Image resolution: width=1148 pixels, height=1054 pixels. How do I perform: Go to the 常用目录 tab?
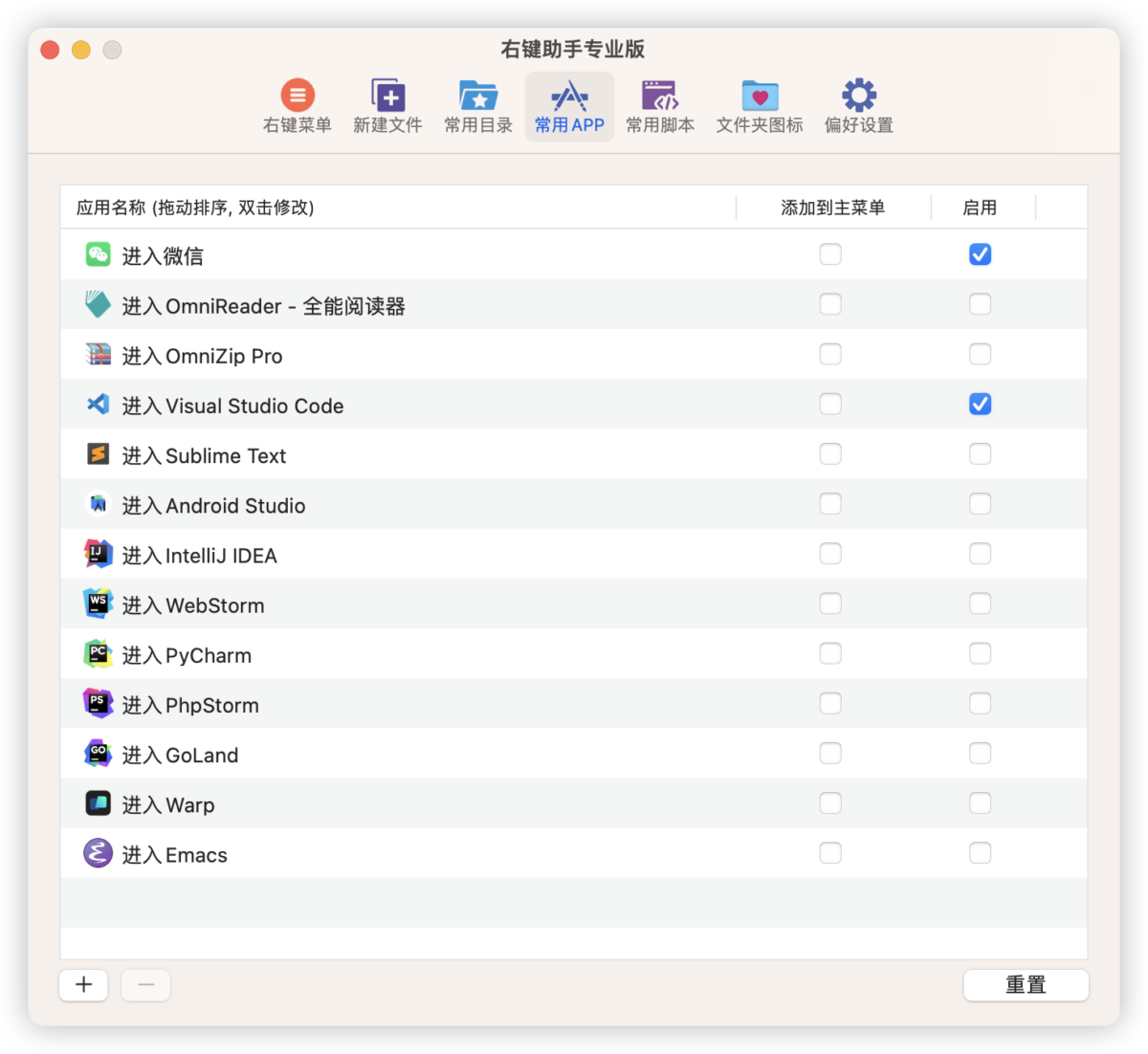tap(478, 106)
